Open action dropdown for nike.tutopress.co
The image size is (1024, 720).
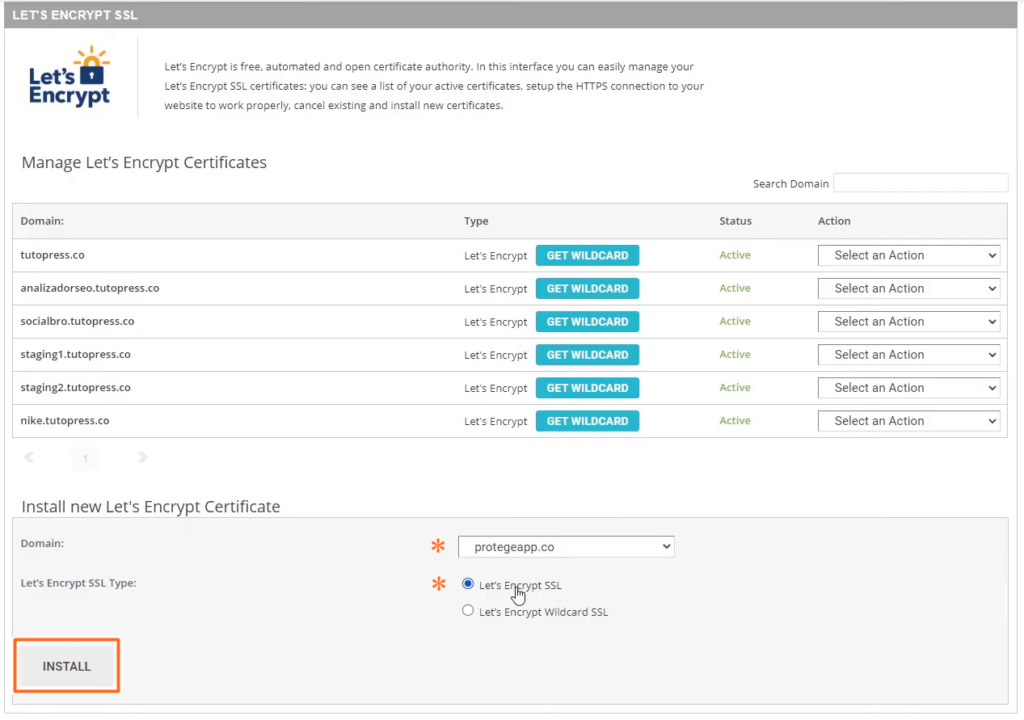[x=908, y=421]
